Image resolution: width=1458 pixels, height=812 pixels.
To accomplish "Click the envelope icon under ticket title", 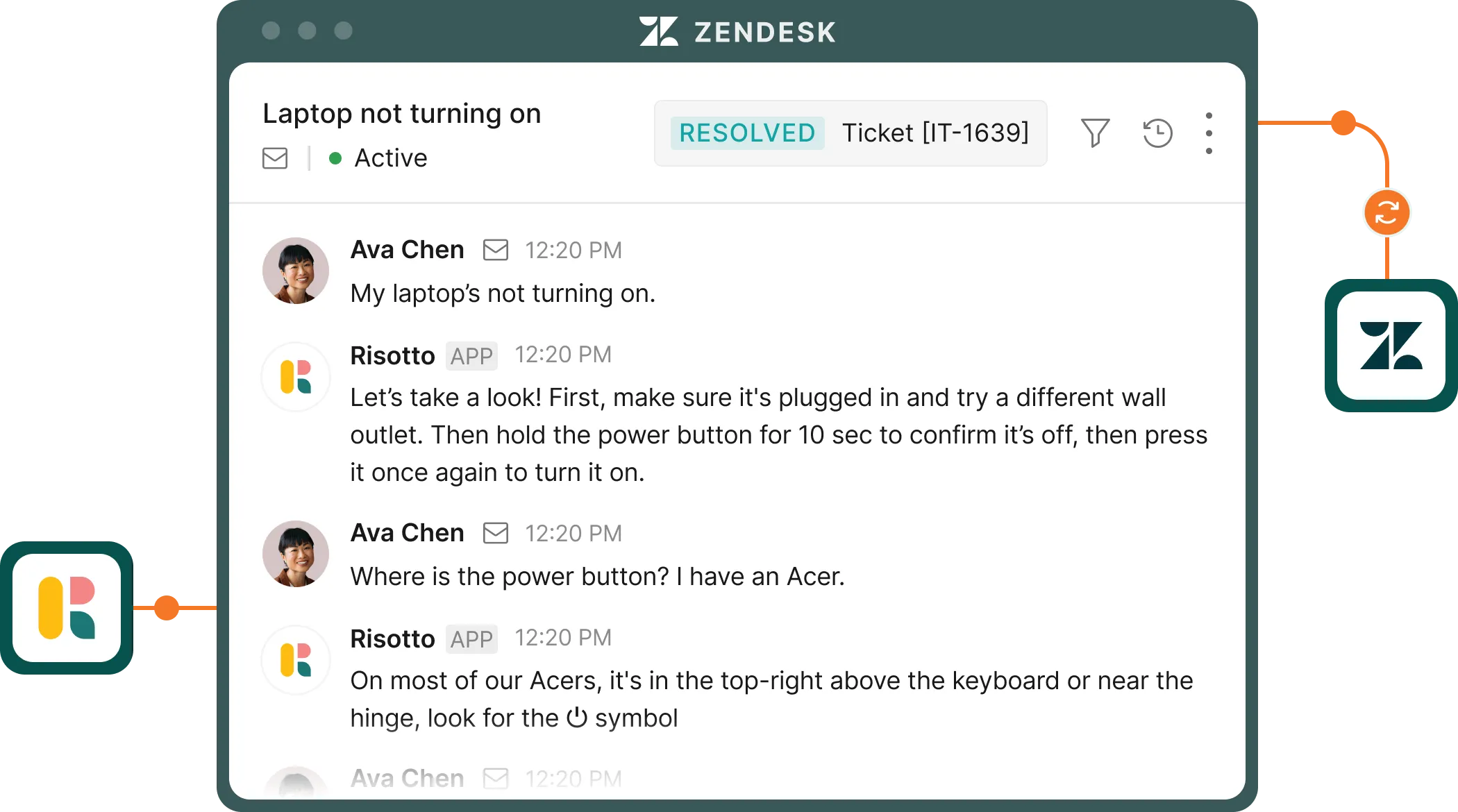I will pyautogui.click(x=275, y=158).
